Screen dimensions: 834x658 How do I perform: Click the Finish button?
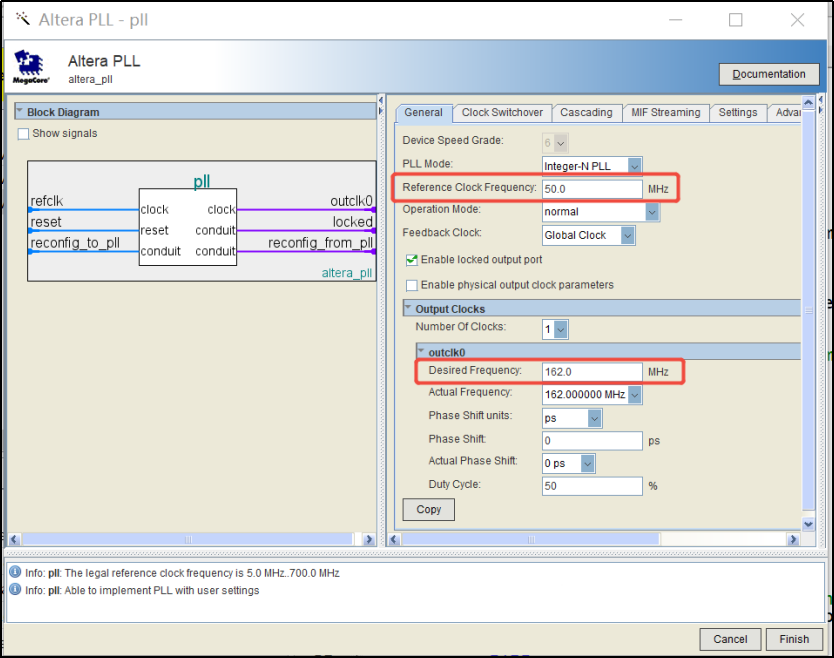[794, 639]
